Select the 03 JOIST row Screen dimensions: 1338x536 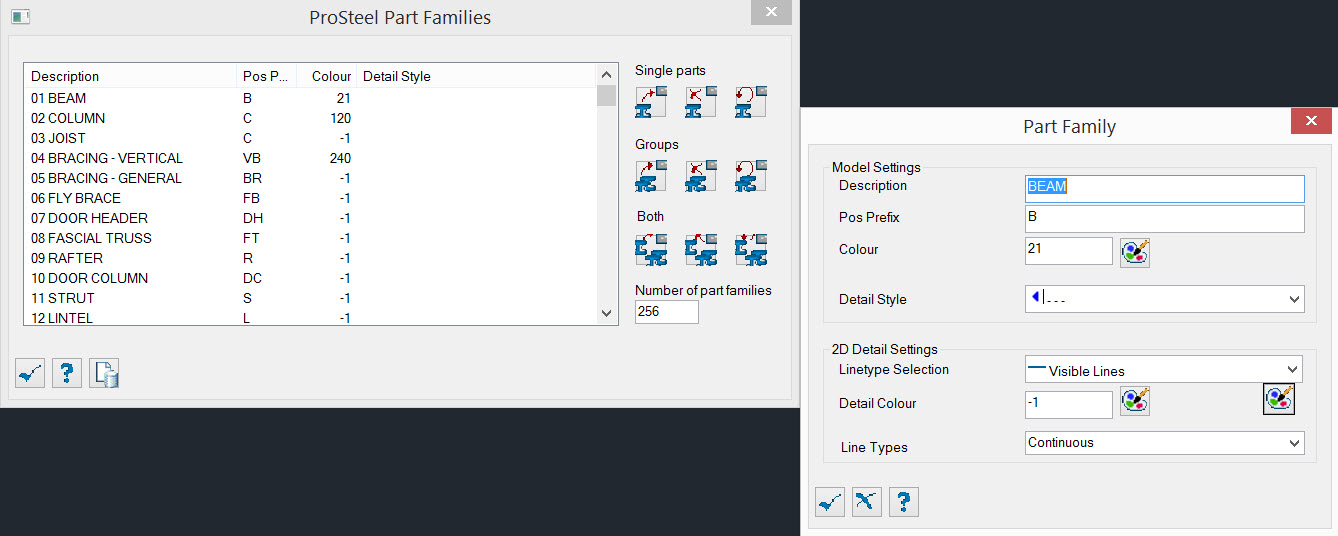click(311, 138)
